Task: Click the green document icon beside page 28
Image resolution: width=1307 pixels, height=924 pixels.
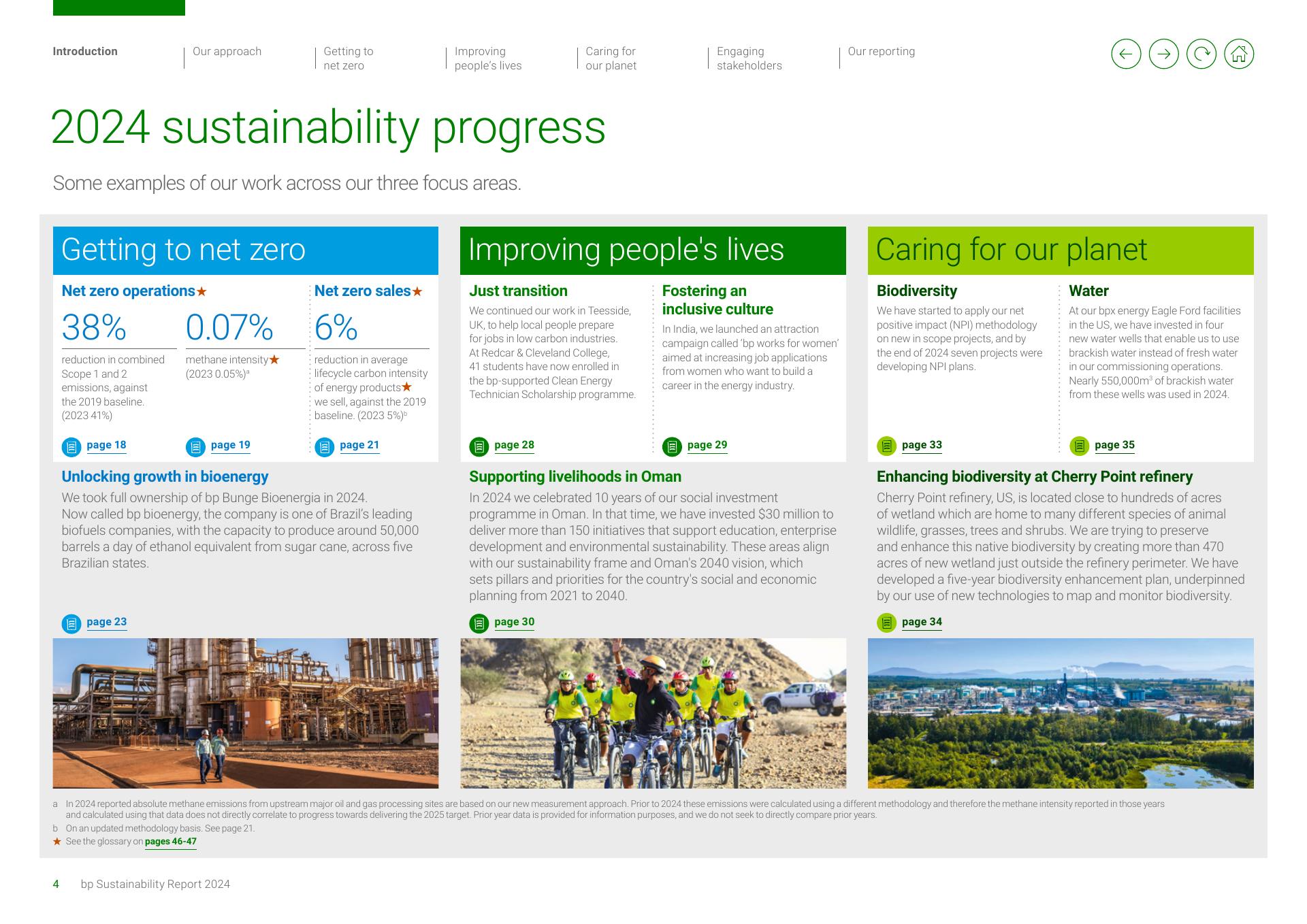Action: pyautogui.click(x=479, y=447)
